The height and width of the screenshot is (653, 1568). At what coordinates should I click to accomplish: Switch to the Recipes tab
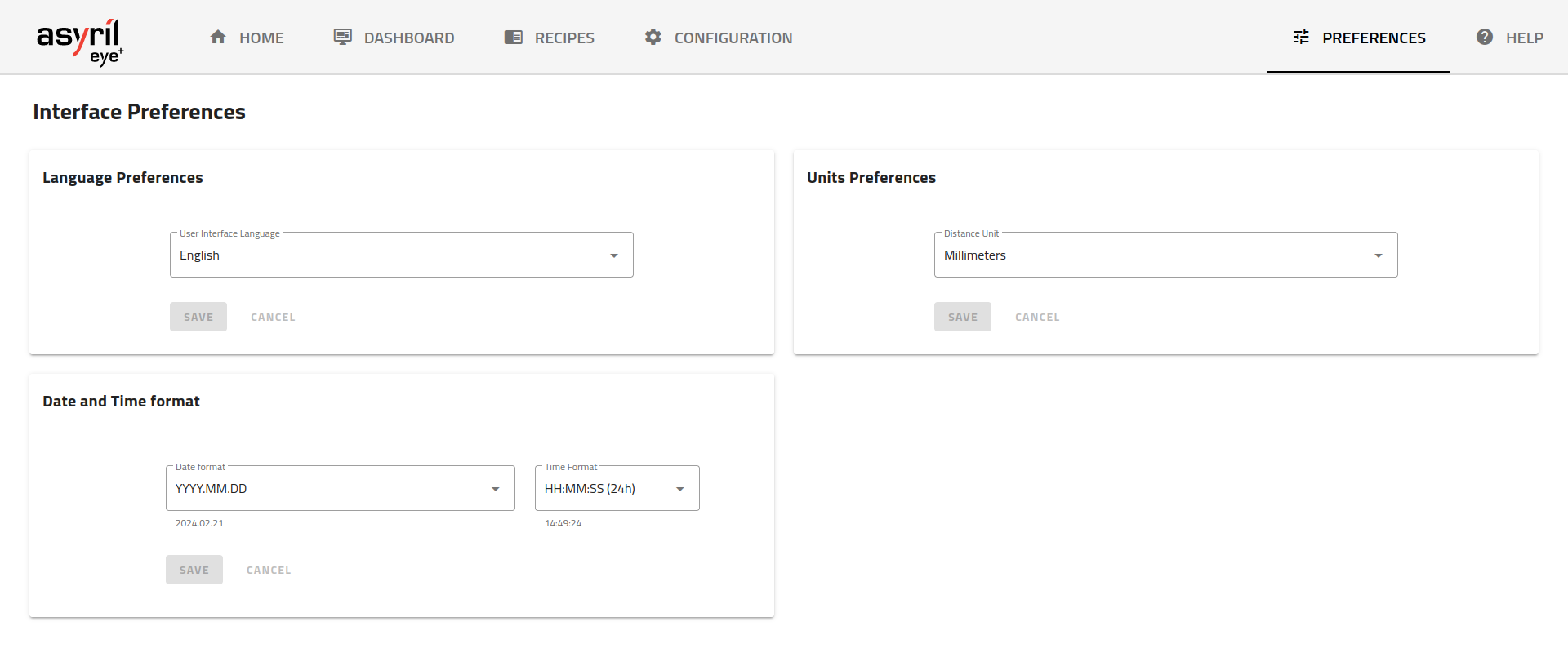click(563, 38)
